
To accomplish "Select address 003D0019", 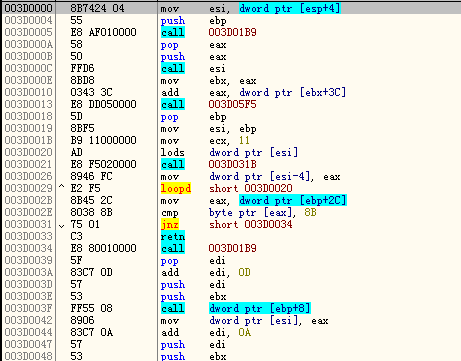I will click(x=29, y=128).
